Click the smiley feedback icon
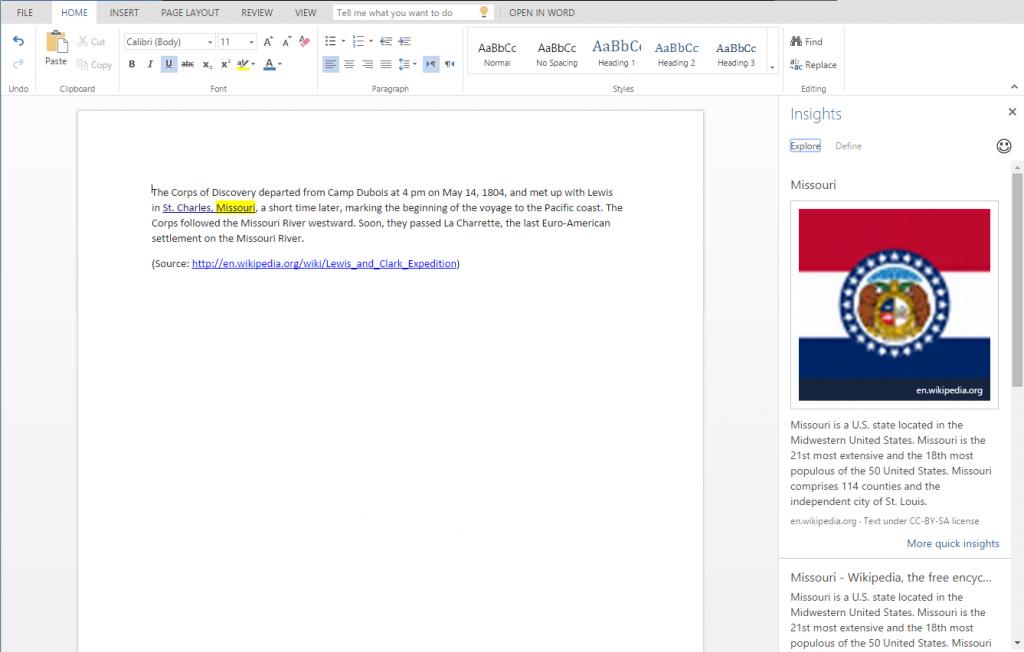The image size is (1024, 652). coord(1004,146)
